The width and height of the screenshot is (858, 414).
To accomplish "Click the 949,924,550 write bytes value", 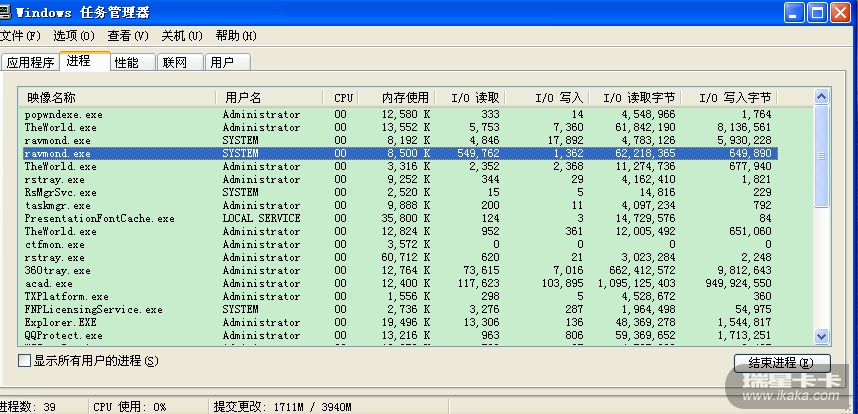I will [738, 283].
